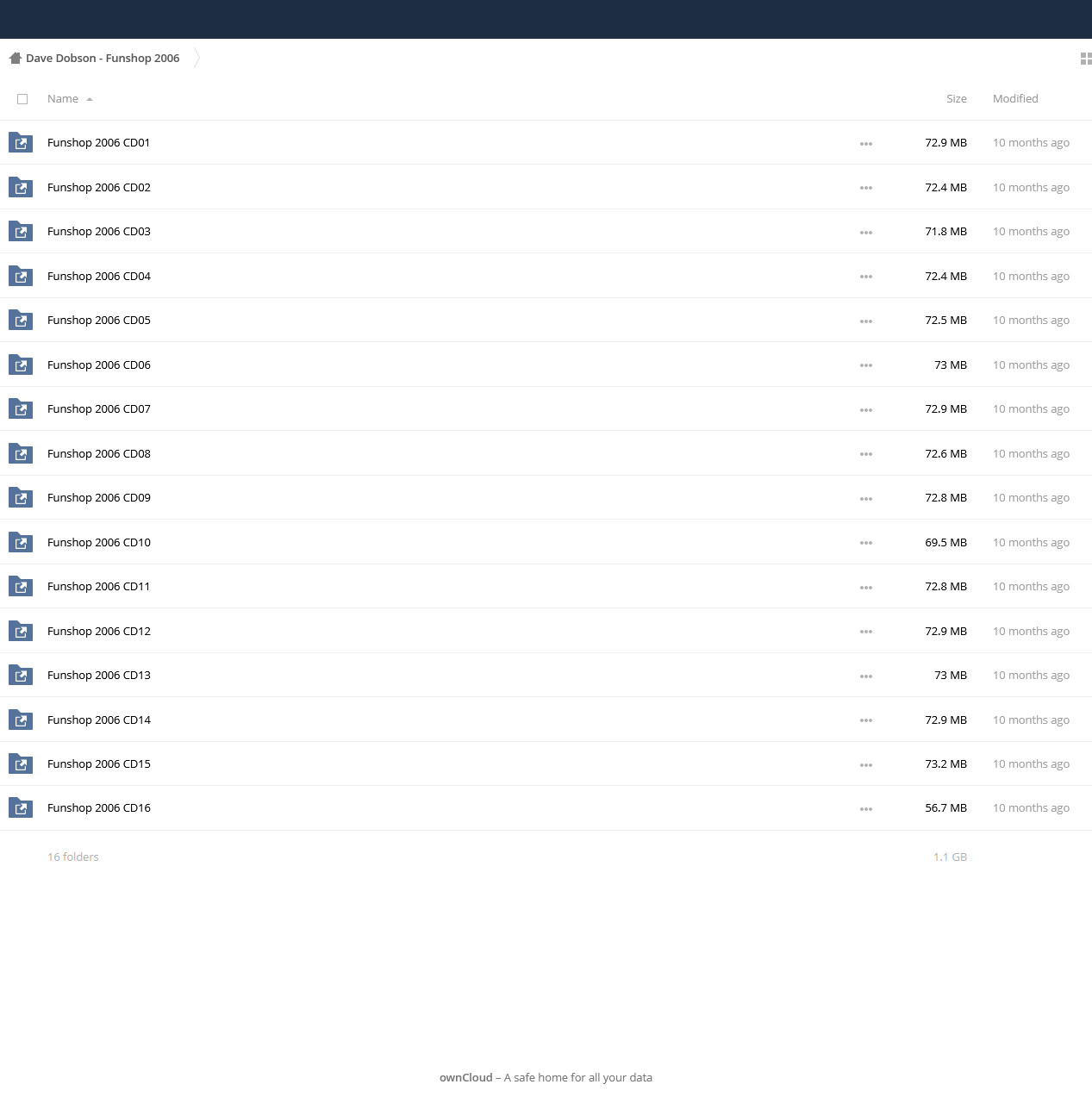1092x1103 pixels.
Task: Click the shared folder icon for CD06
Action: coord(21,365)
